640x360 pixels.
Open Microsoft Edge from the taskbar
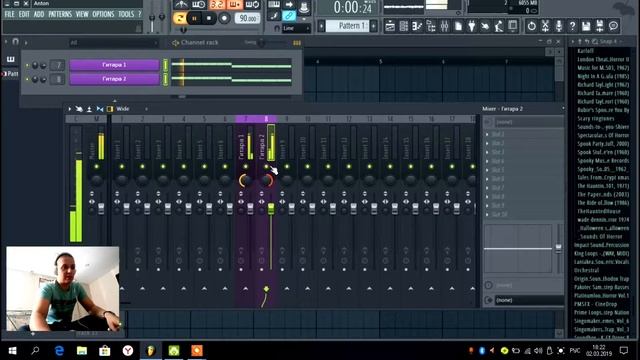pyautogui.click(x=59, y=351)
